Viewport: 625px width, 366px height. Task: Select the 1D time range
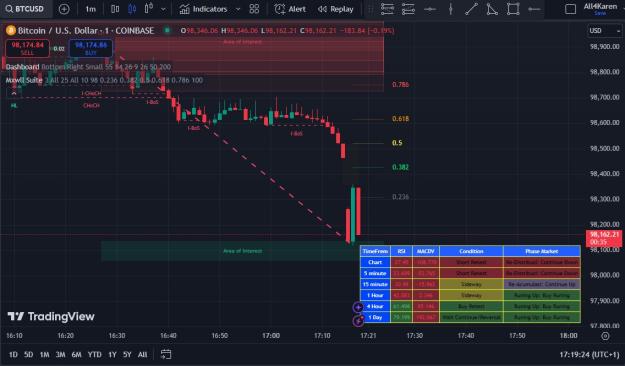pyautogui.click(x=13, y=354)
